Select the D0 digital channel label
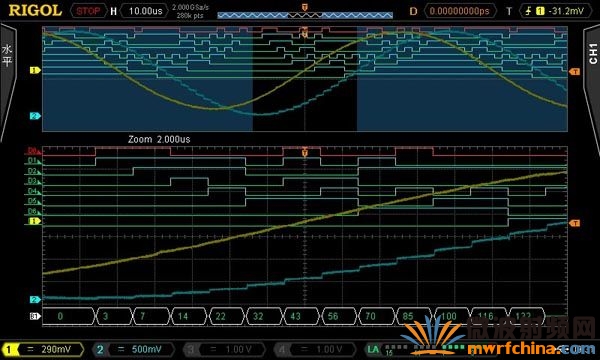Screen dimensions: 600x360 pos(33,151)
